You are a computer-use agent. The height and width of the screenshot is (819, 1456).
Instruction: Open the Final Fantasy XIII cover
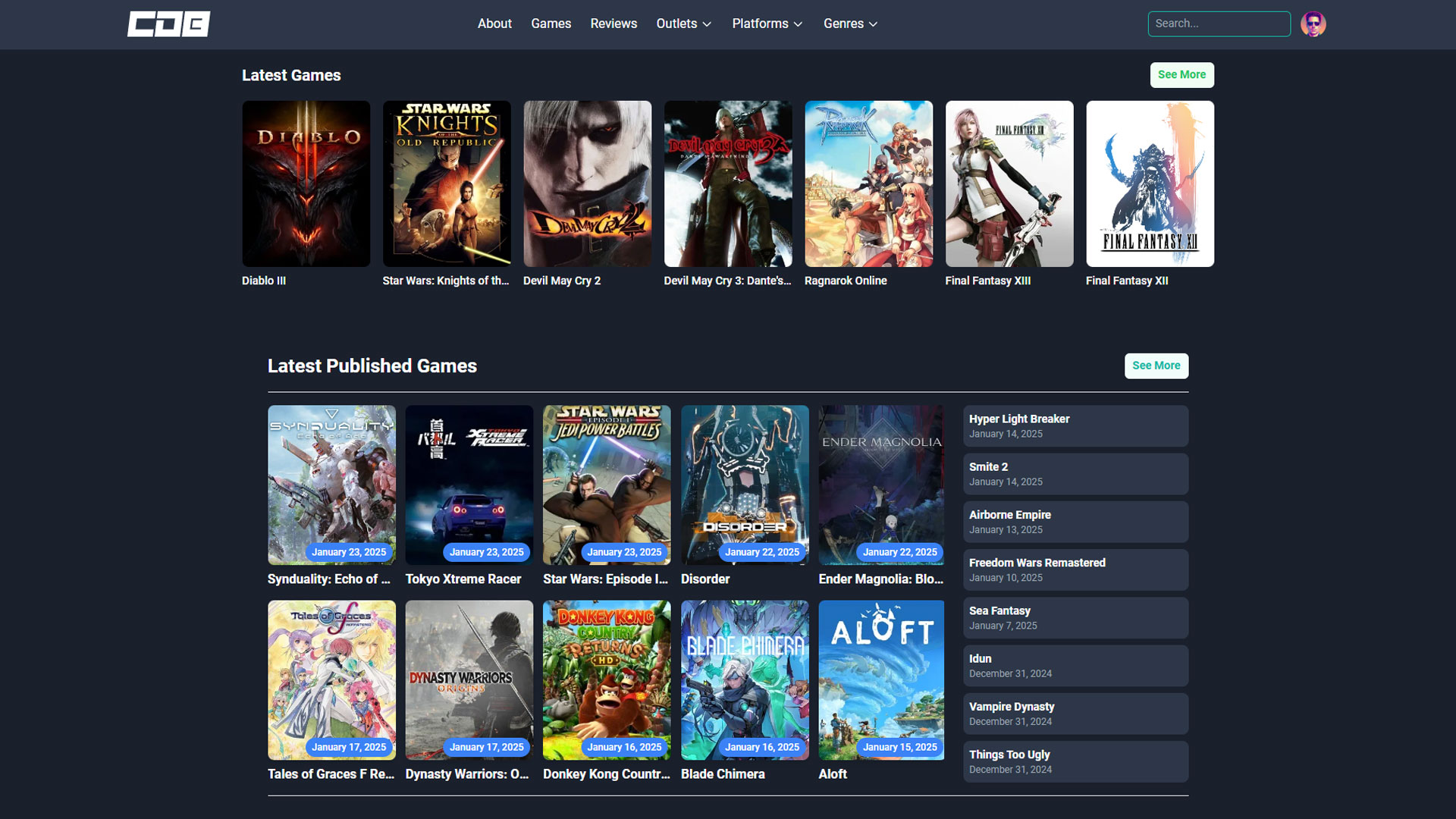[x=1009, y=184]
